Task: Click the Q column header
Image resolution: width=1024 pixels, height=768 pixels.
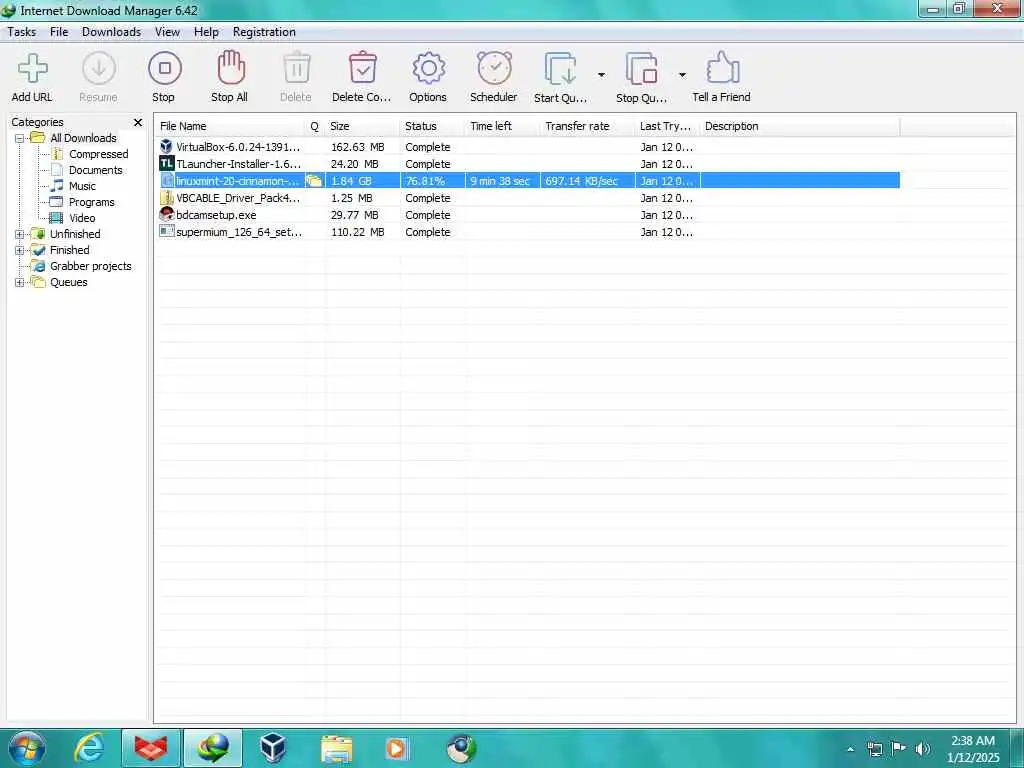Action: [x=315, y=126]
